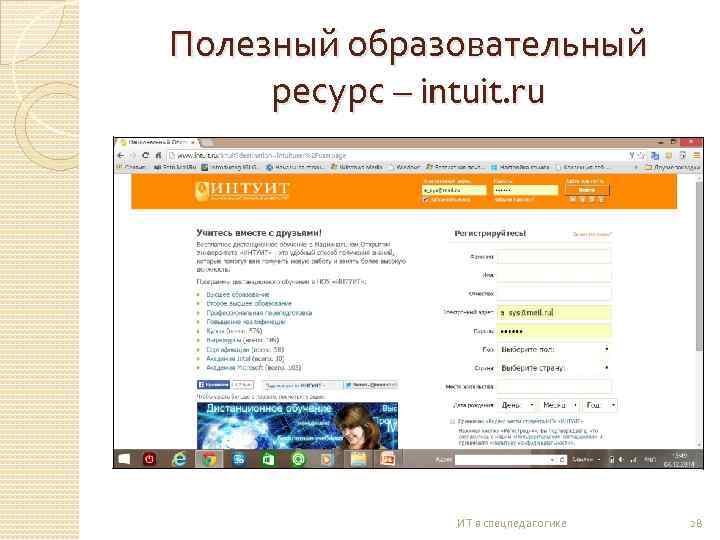This screenshot has width=720, height=540.
Task: Open the 'Месяц' birth month dropdown
Action: coord(559,405)
